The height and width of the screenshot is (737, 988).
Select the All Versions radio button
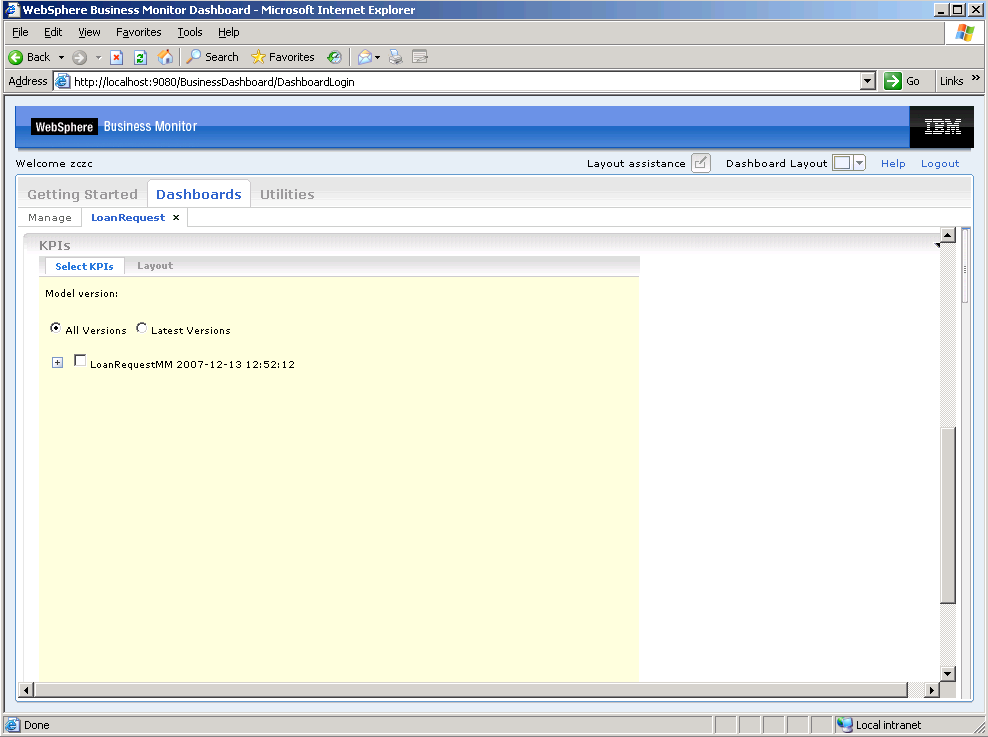coord(56,329)
